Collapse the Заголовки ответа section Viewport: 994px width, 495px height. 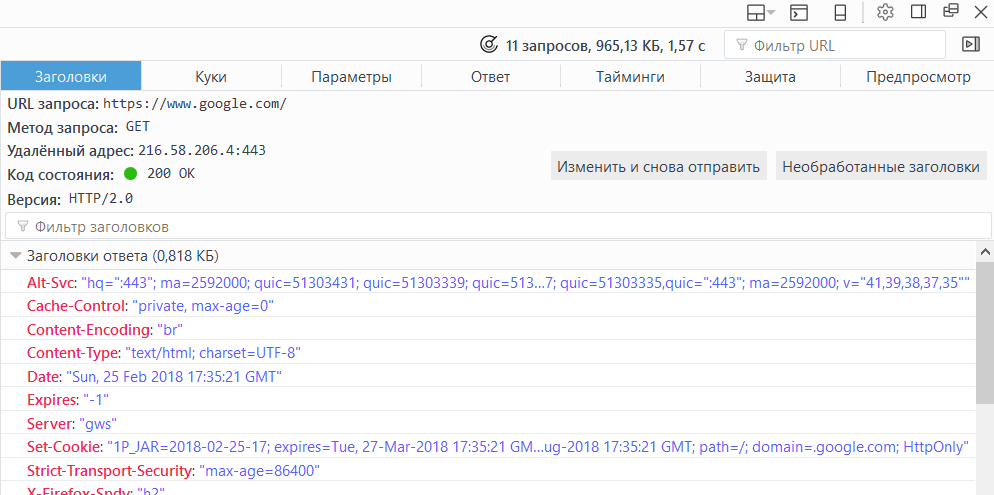[16, 255]
